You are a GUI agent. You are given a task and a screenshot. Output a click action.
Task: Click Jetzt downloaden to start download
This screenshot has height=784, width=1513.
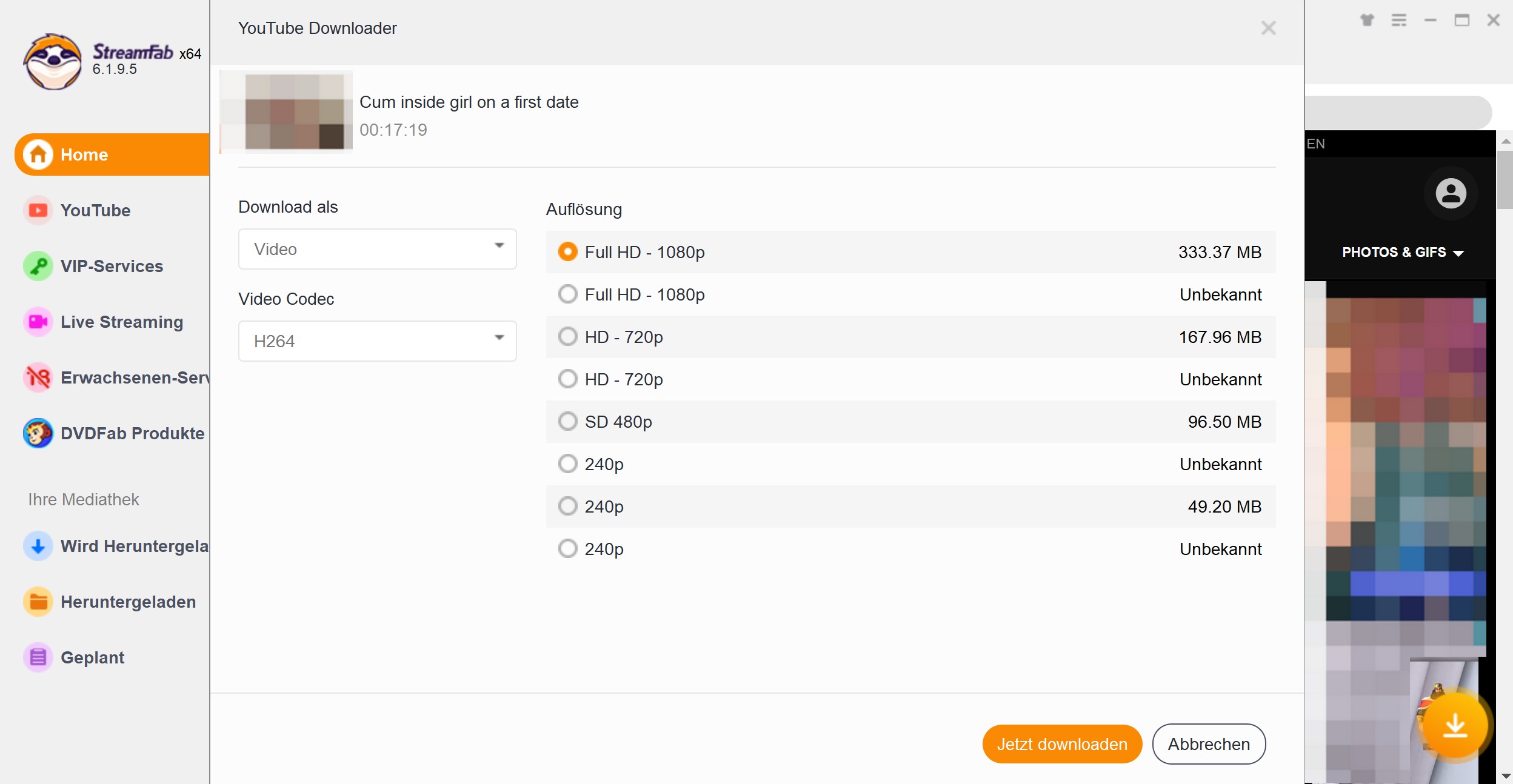[1062, 744]
